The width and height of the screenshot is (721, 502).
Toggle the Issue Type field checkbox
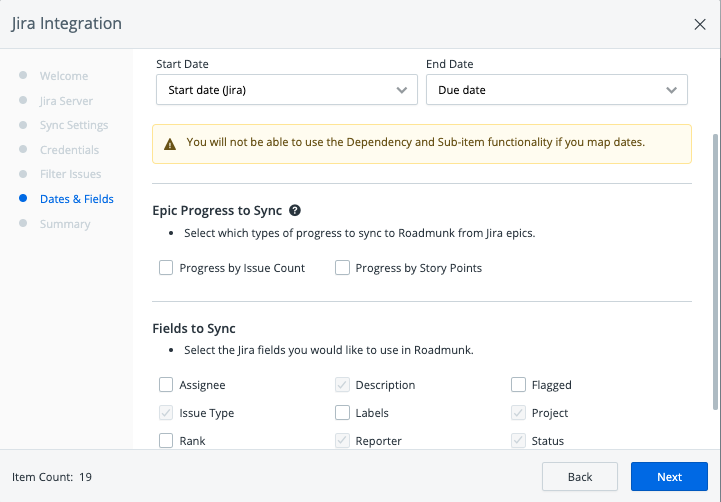[166, 412]
